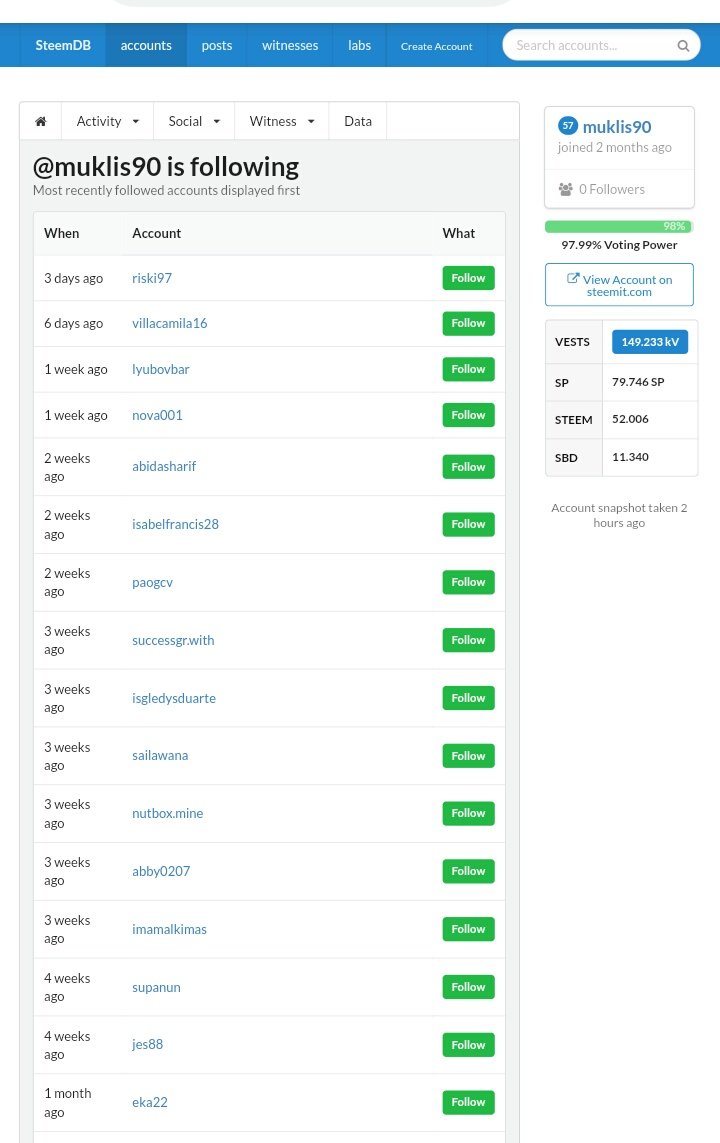Expand the Witness dropdown menu
720x1143 pixels.
click(x=282, y=121)
